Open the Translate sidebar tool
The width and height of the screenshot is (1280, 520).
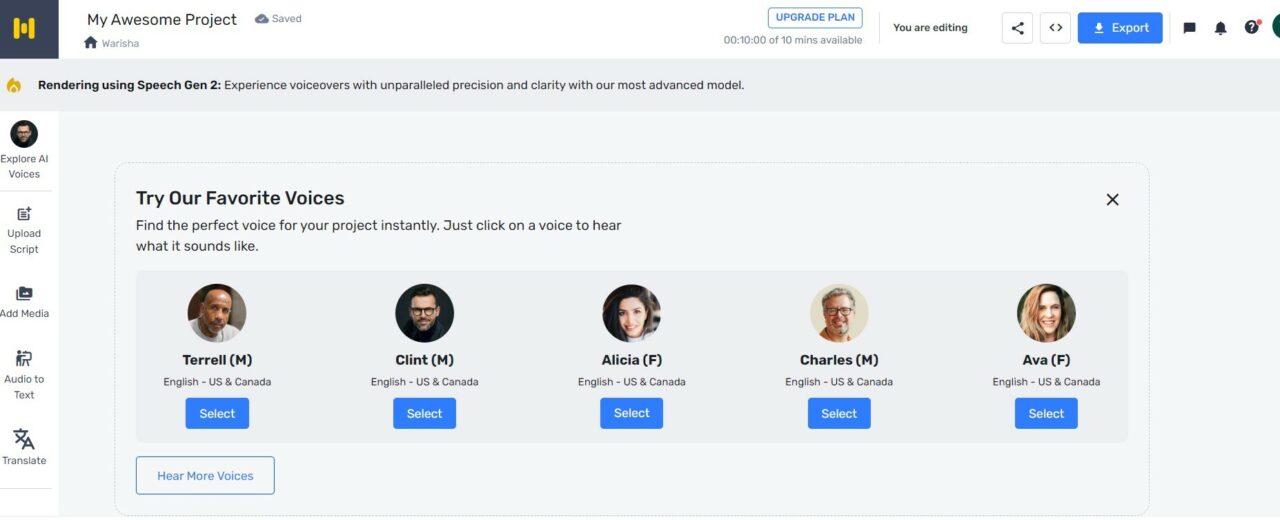[x=24, y=446]
